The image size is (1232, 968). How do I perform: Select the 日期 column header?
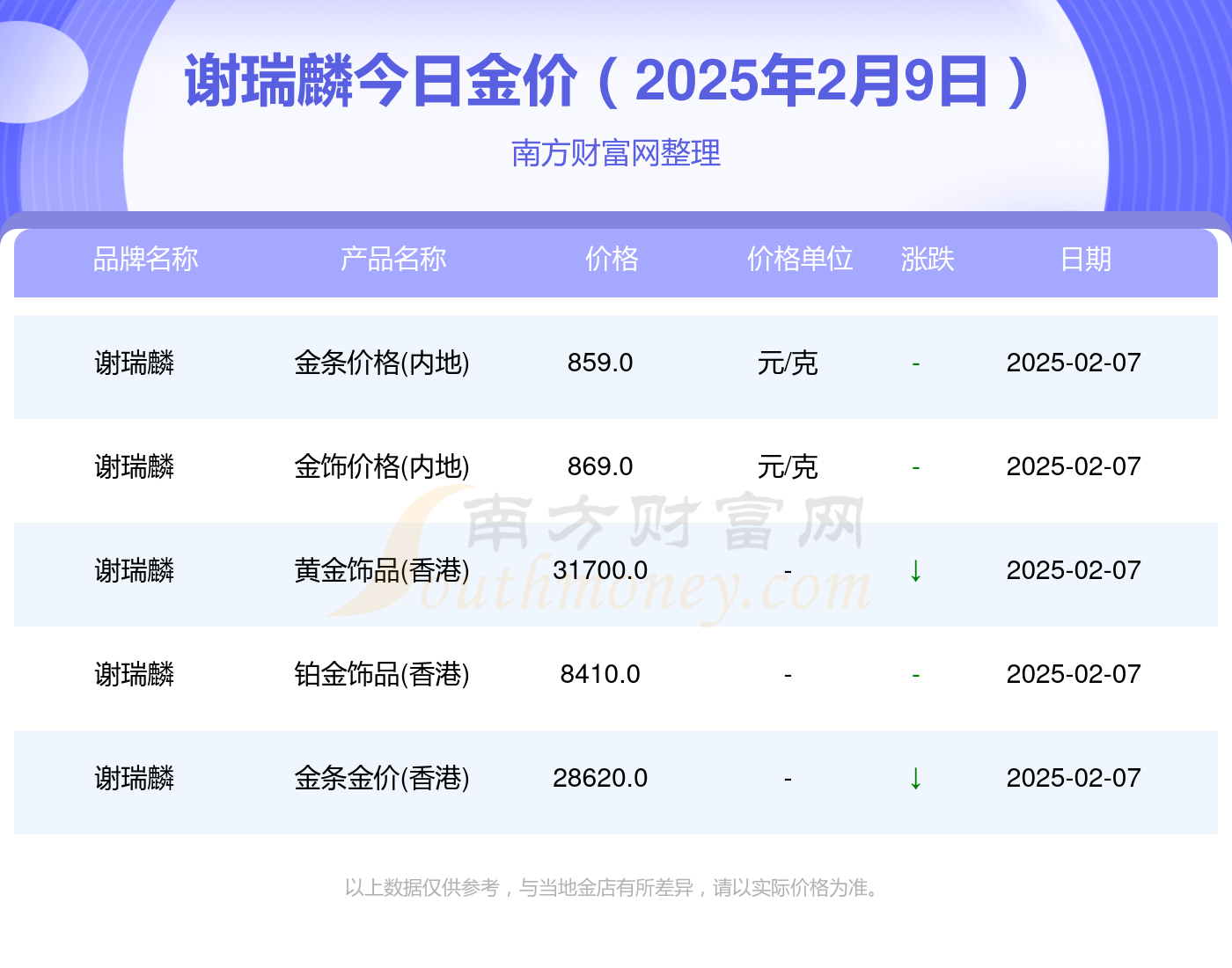[1086, 259]
